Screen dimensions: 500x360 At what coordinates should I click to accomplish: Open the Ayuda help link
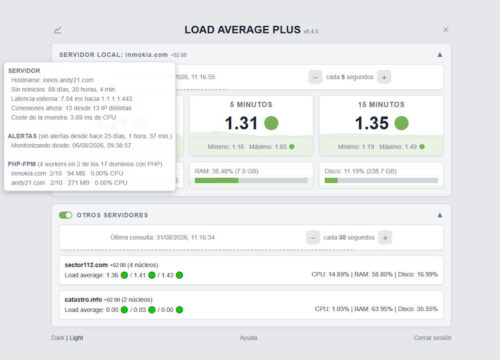(248, 338)
